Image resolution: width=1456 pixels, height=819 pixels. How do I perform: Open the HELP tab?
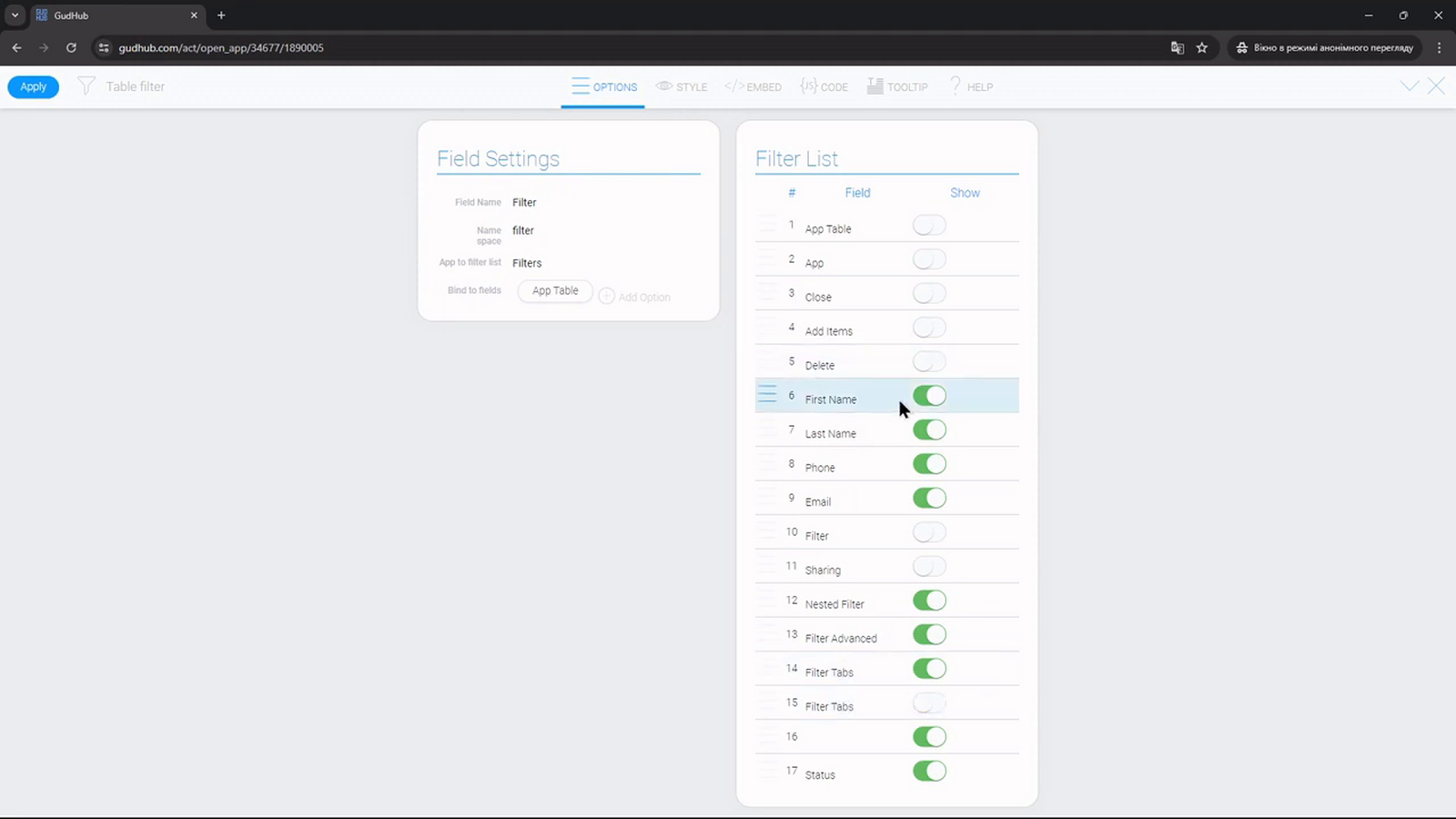(x=970, y=86)
